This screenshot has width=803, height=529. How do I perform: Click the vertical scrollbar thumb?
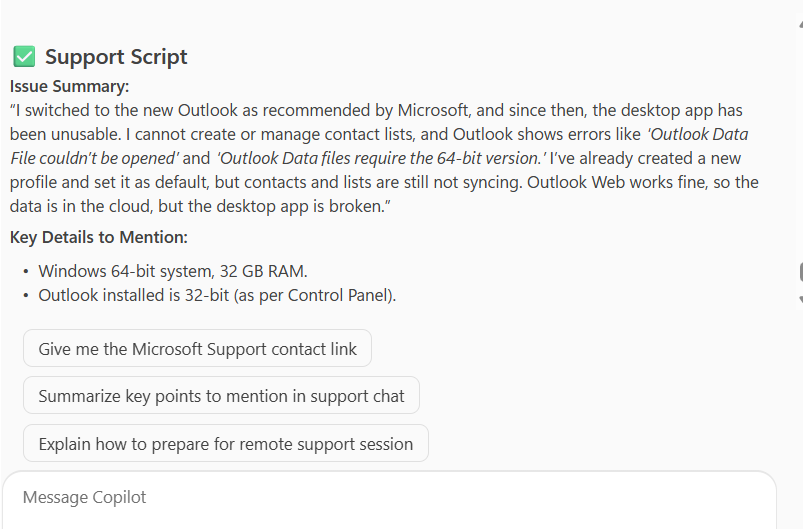click(799, 272)
